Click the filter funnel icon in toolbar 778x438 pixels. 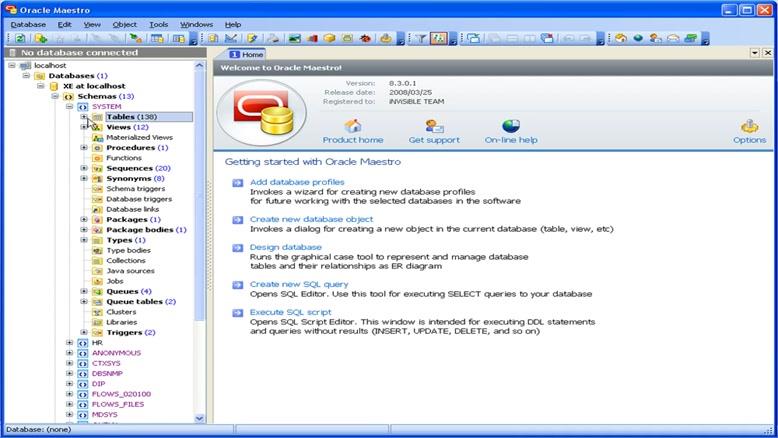[421, 38]
